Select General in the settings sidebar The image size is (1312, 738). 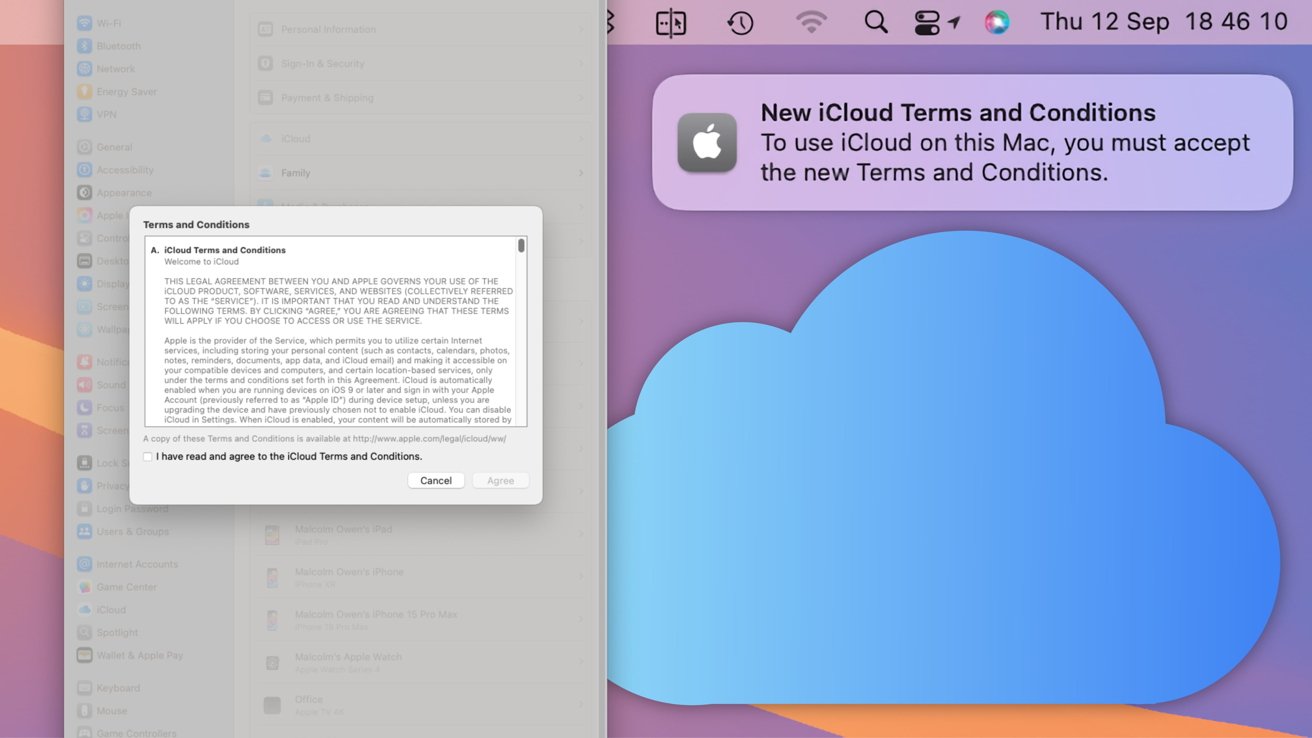105,147
